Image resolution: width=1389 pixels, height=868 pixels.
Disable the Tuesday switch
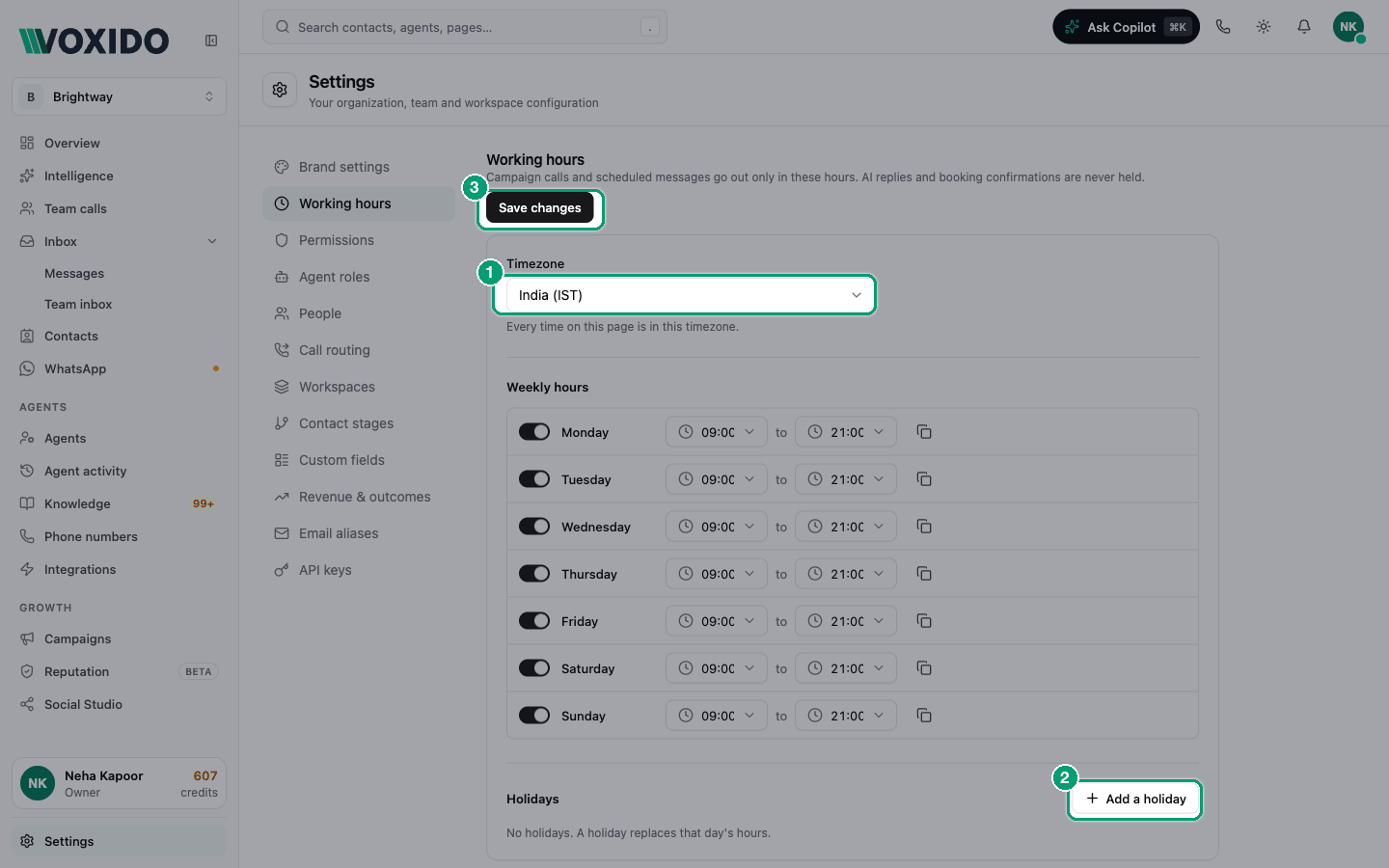[534, 479]
